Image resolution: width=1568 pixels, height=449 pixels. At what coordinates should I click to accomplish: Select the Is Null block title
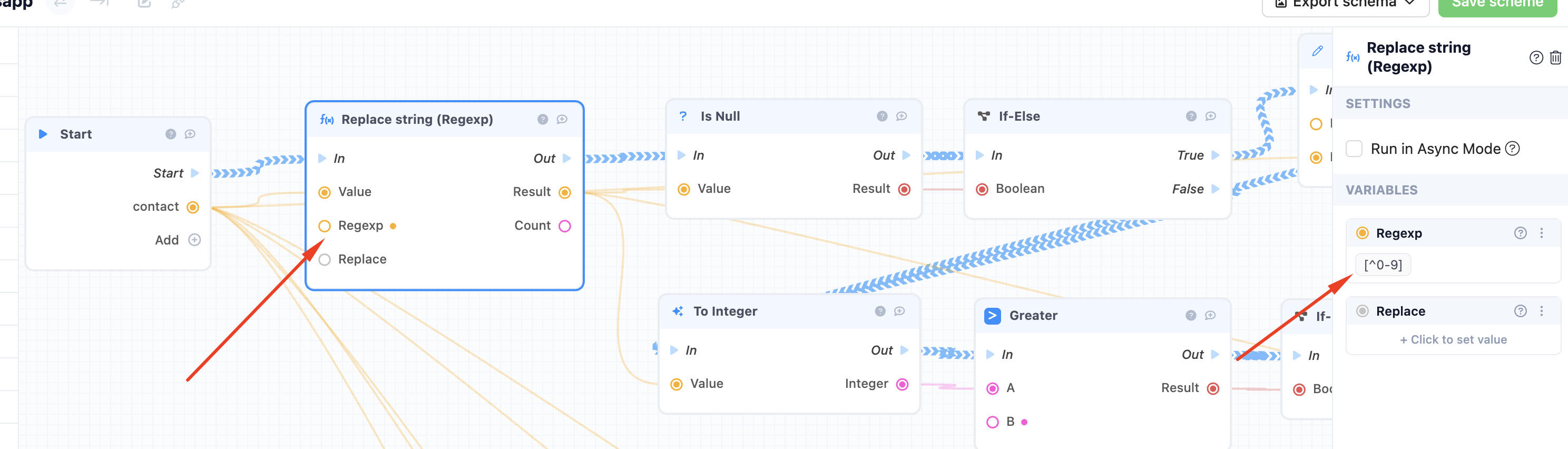pyautogui.click(x=720, y=116)
